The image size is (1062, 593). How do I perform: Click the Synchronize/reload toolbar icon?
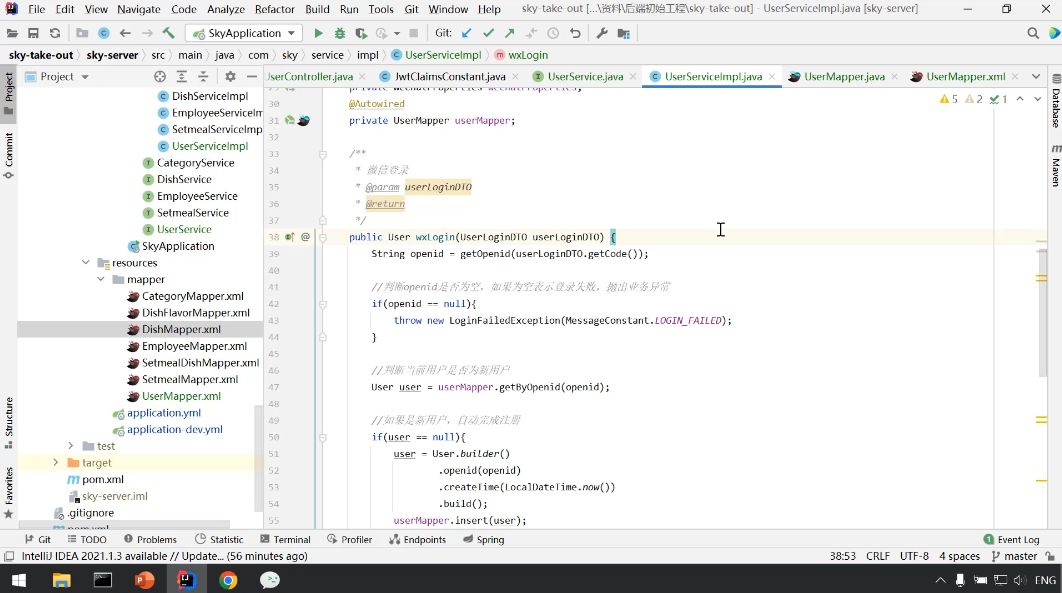tap(55, 33)
